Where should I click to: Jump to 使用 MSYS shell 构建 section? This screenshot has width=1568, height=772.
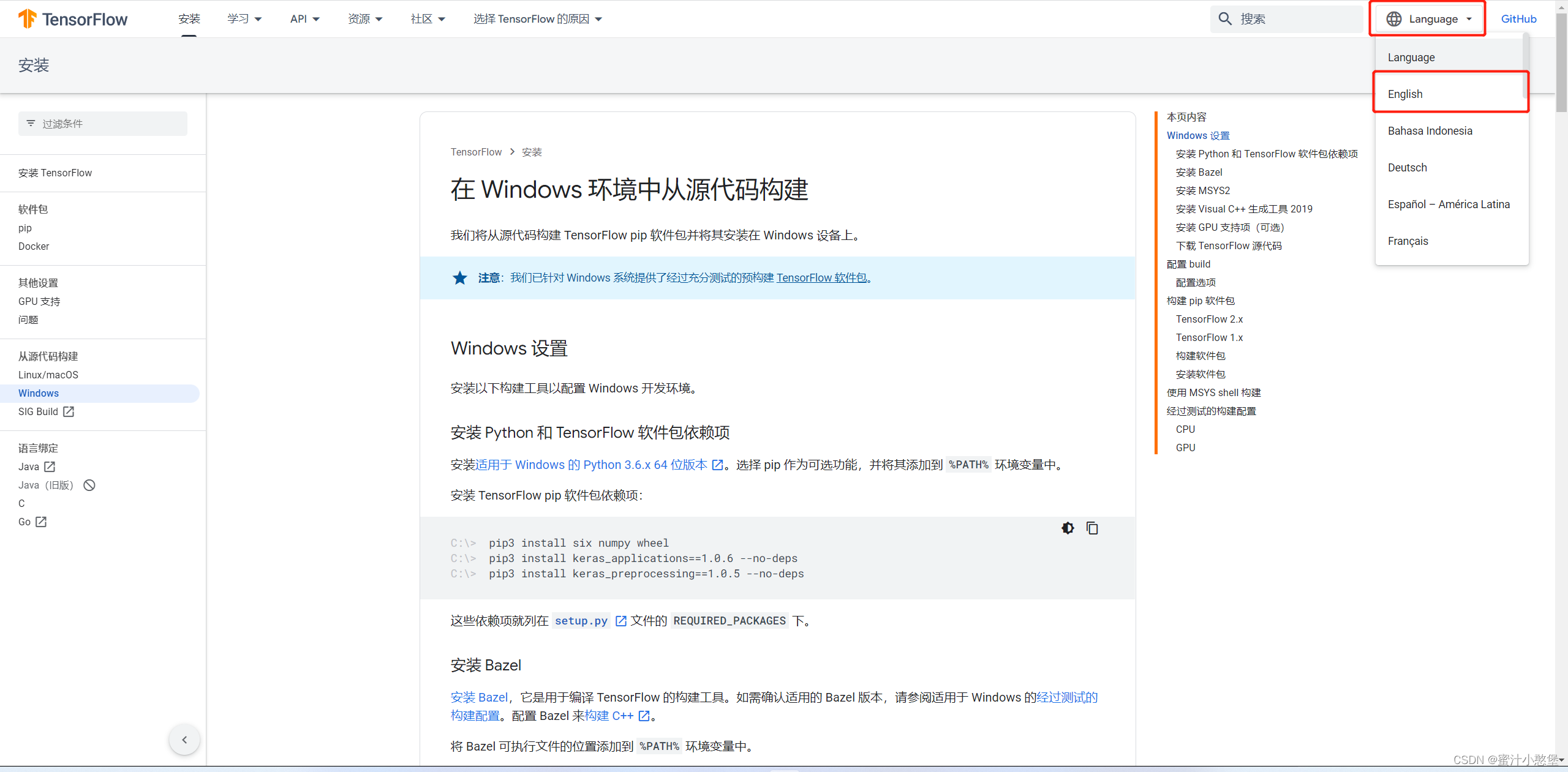[x=1213, y=392]
